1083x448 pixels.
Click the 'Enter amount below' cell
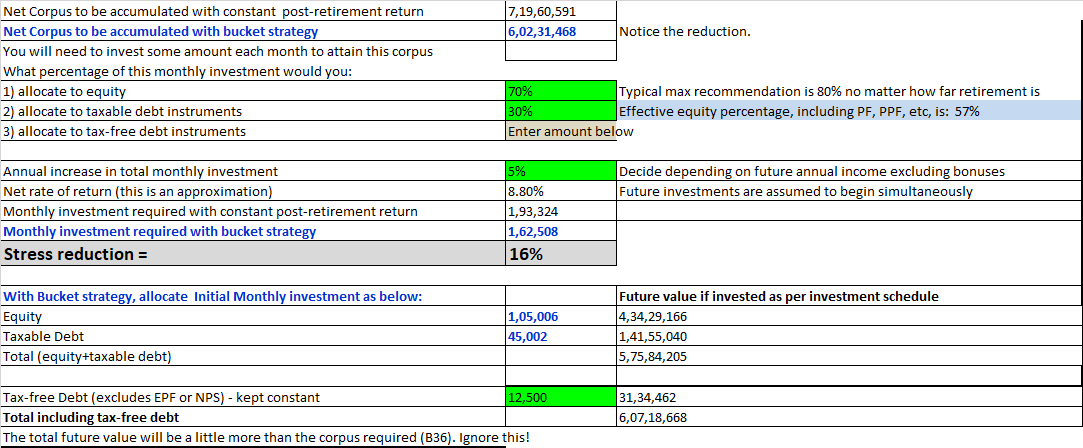[561, 131]
